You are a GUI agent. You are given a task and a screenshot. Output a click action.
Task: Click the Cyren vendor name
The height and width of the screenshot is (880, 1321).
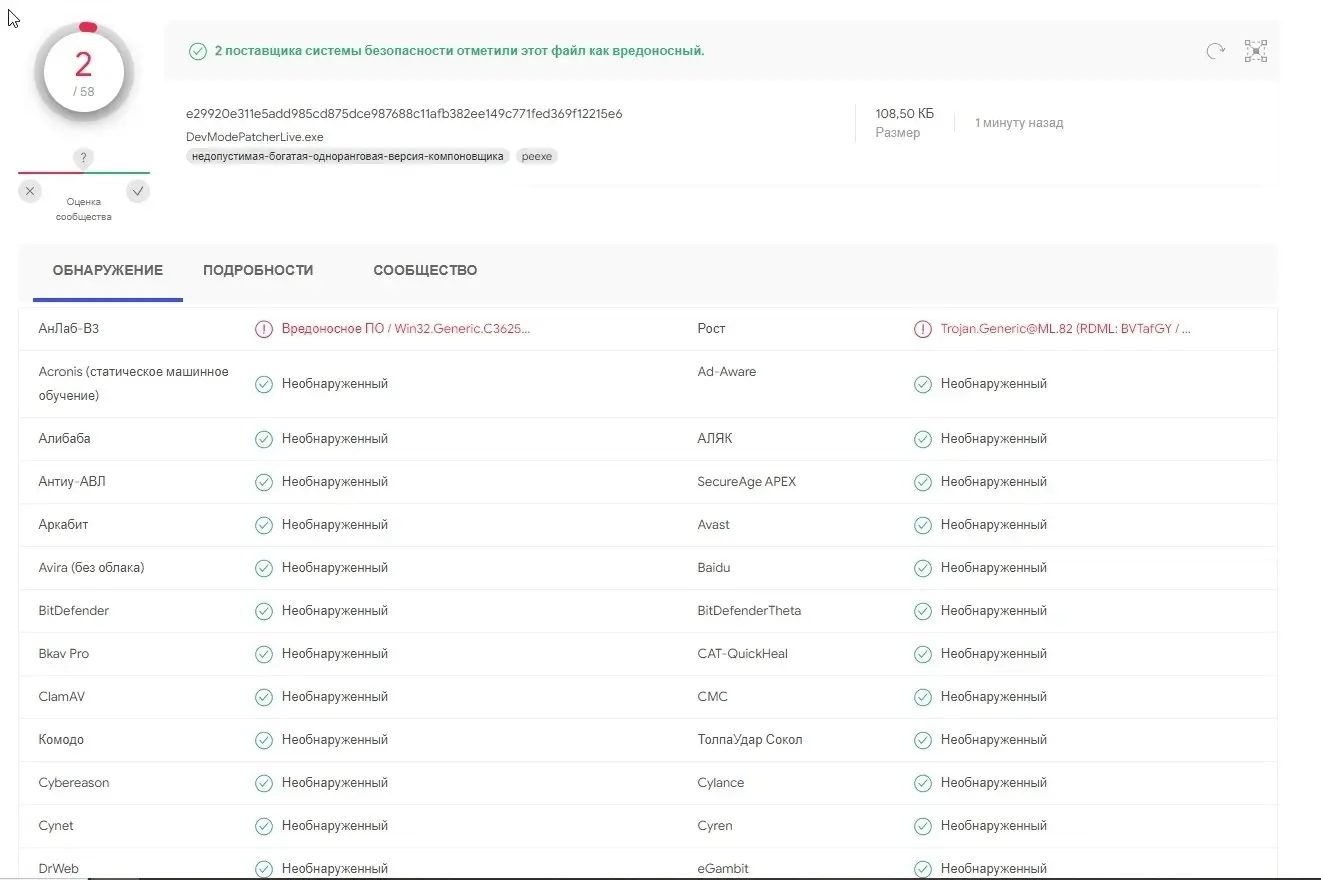[x=715, y=826]
